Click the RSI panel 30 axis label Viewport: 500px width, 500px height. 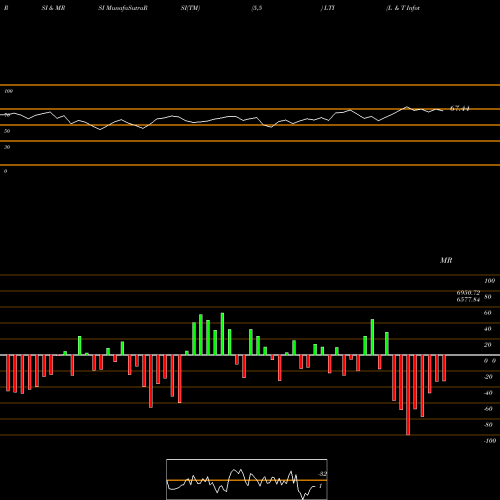coord(7,147)
